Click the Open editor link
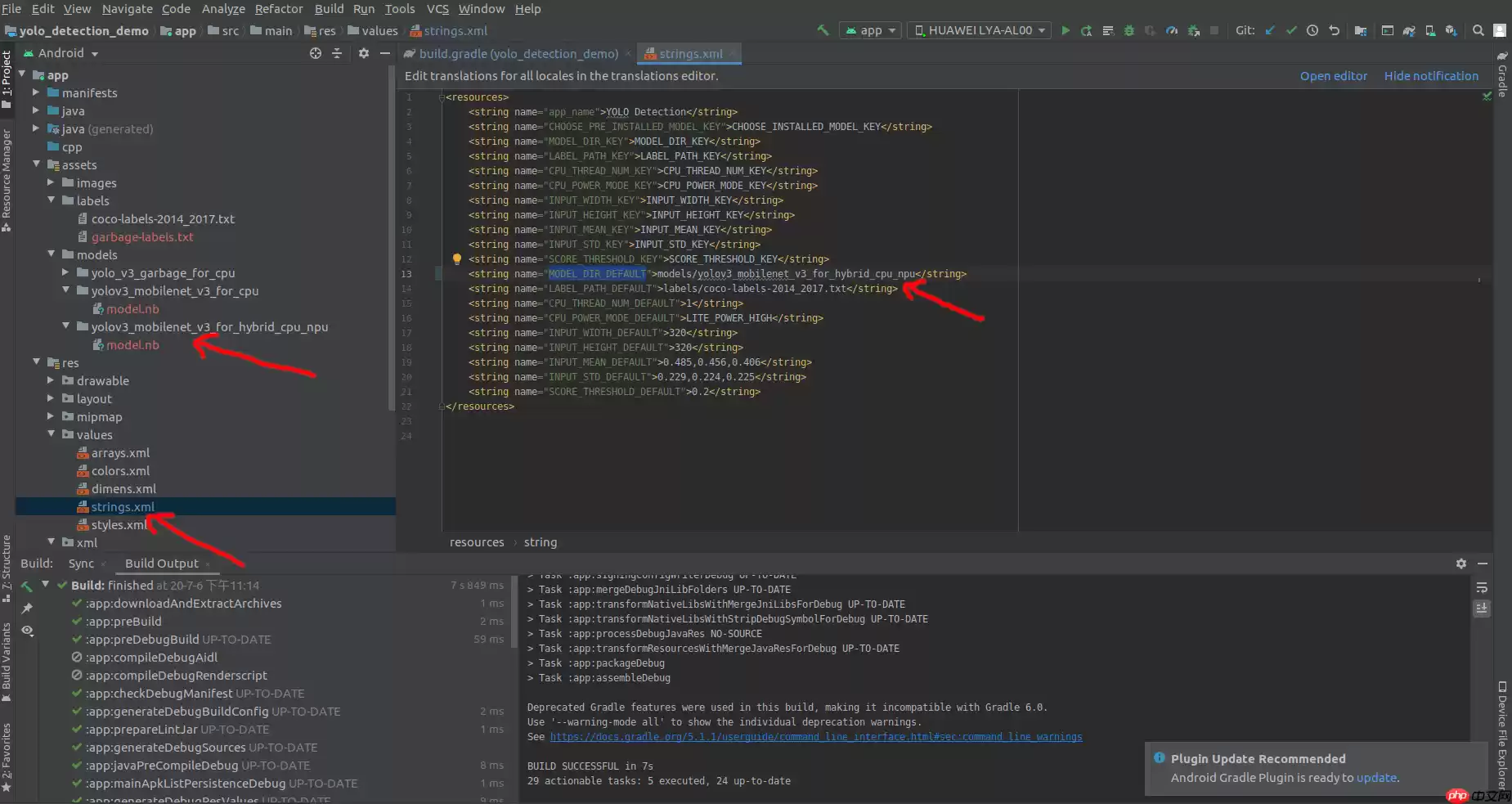Screen dimensions: 1512x804 1333,76
